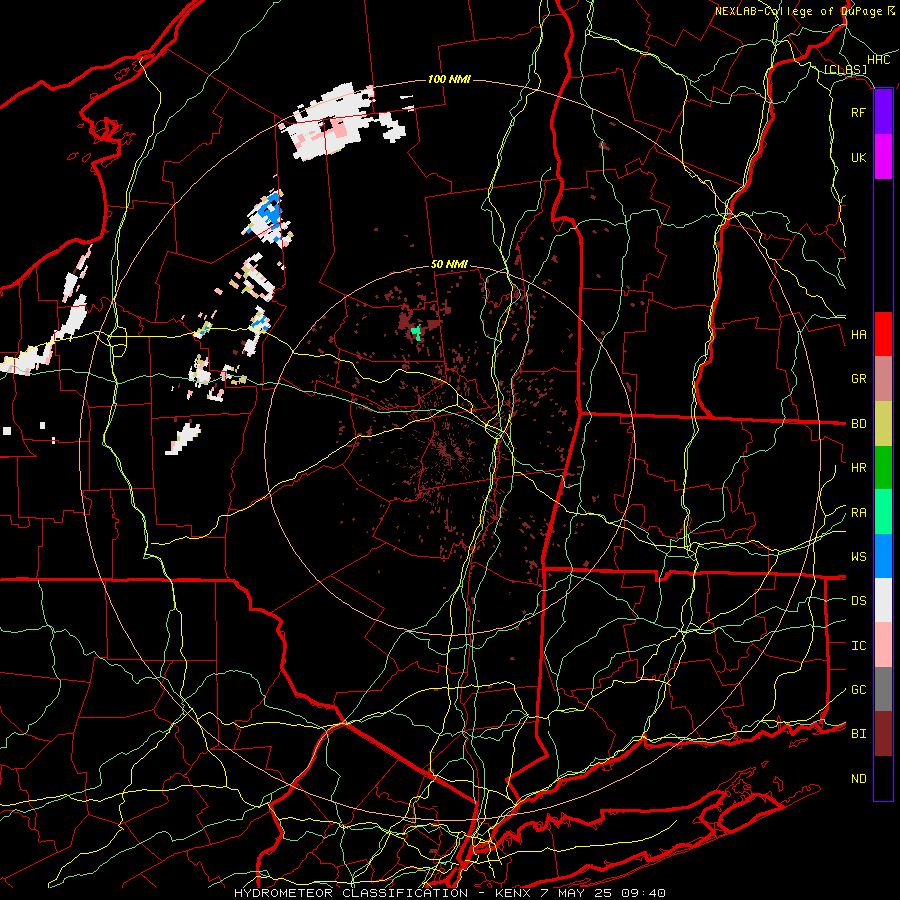This screenshot has height=900, width=900.
Task: Click the HR green legend swatch
Action: click(x=883, y=468)
